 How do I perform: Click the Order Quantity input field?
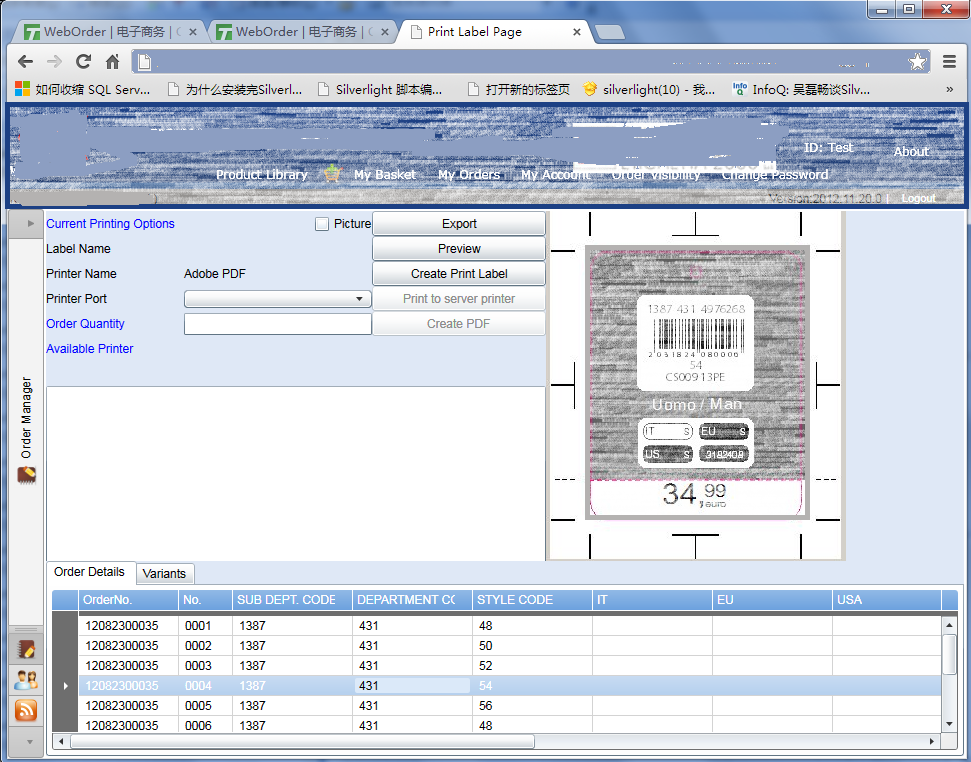click(x=277, y=324)
